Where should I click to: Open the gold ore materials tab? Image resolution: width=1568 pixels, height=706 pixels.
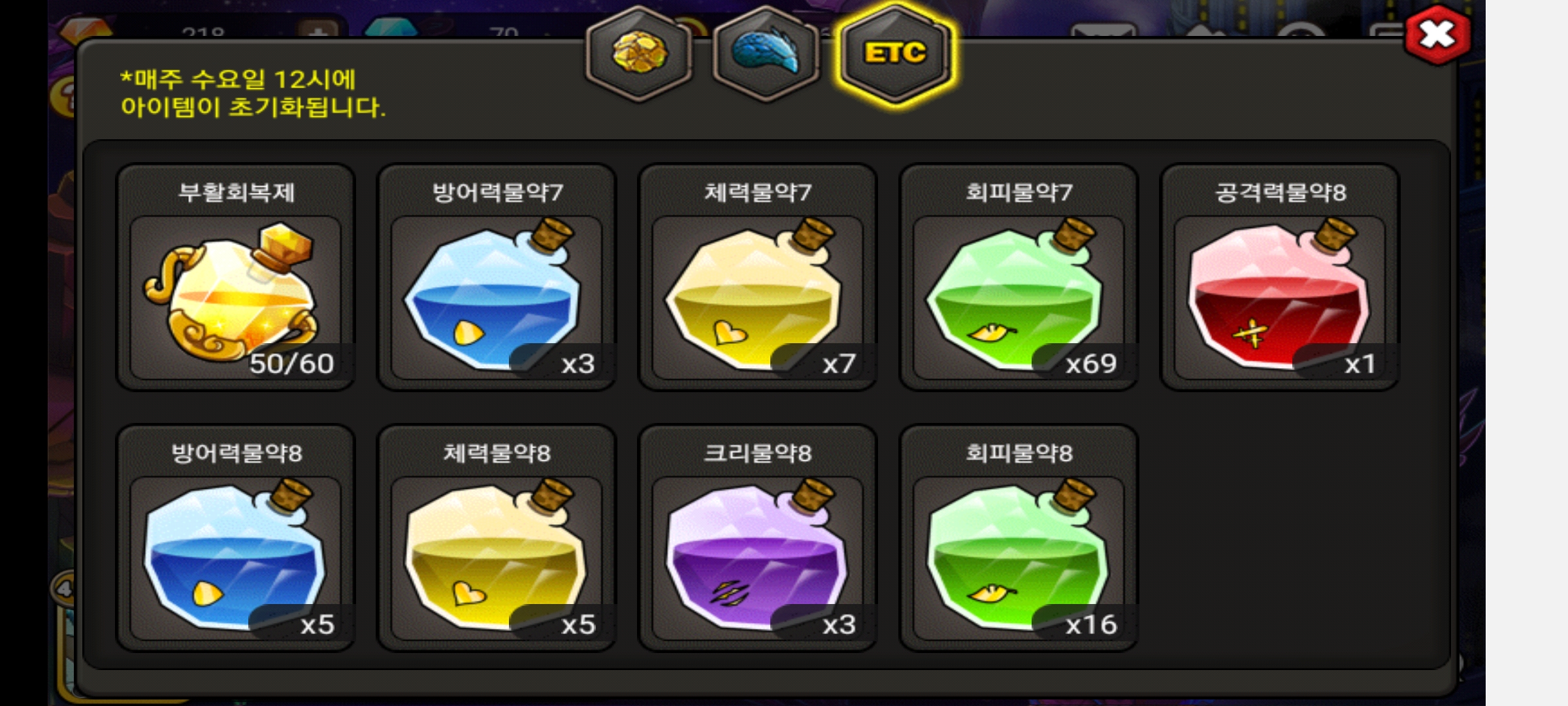point(639,54)
